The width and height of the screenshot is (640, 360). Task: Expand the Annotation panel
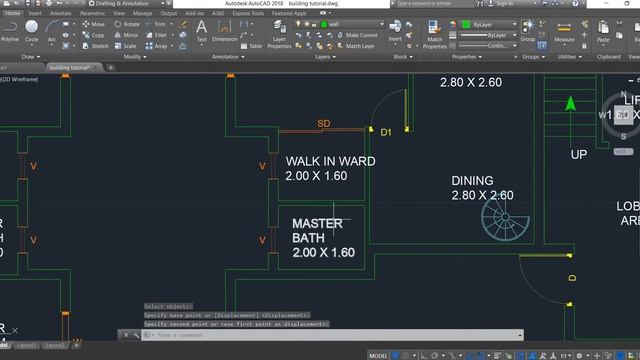[x=228, y=57]
